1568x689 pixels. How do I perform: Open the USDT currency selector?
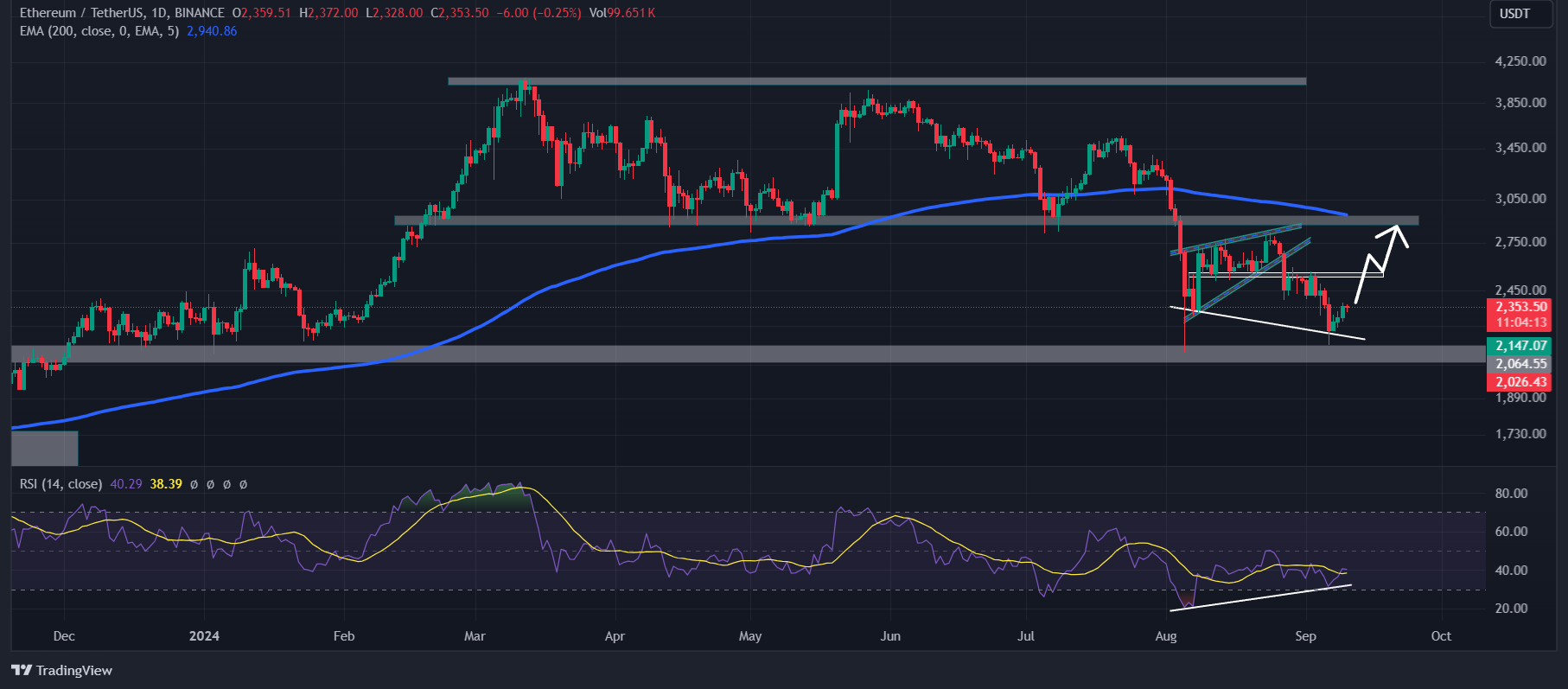[1514, 14]
